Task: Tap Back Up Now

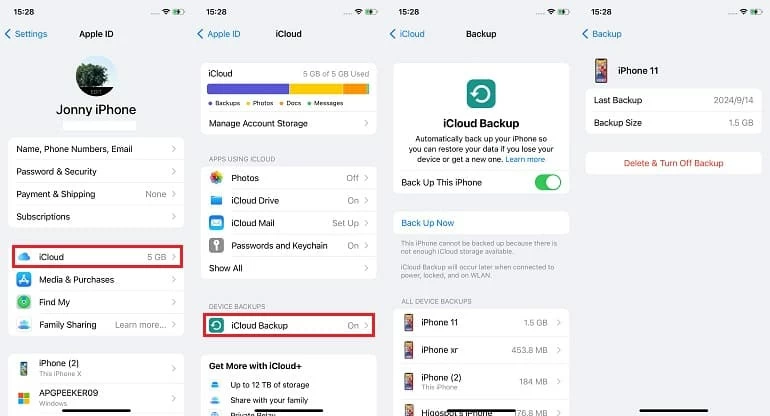Action: pyautogui.click(x=428, y=223)
